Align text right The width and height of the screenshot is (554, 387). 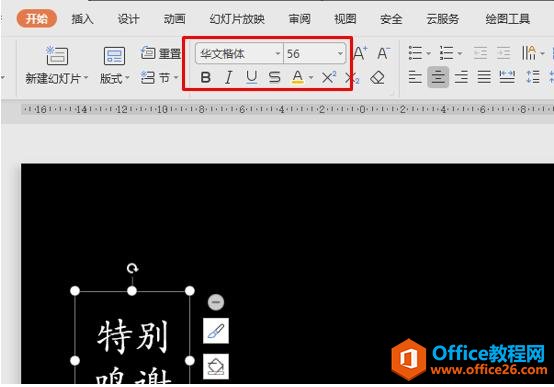[x=461, y=77]
